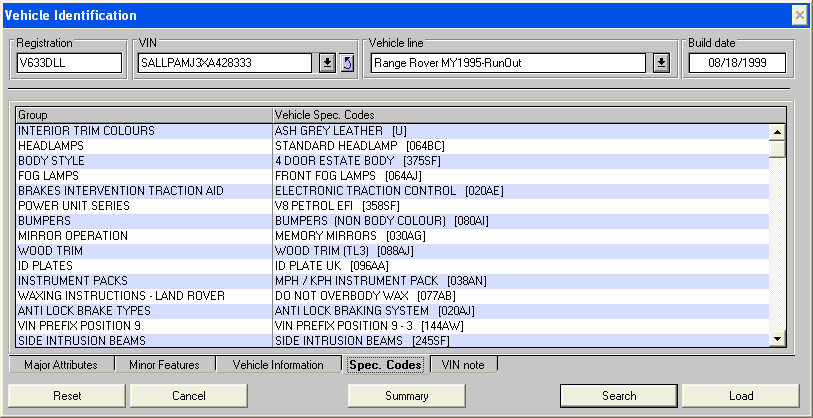Click SIDE INTRUSION BEAMS [245SF] value

coord(362,341)
